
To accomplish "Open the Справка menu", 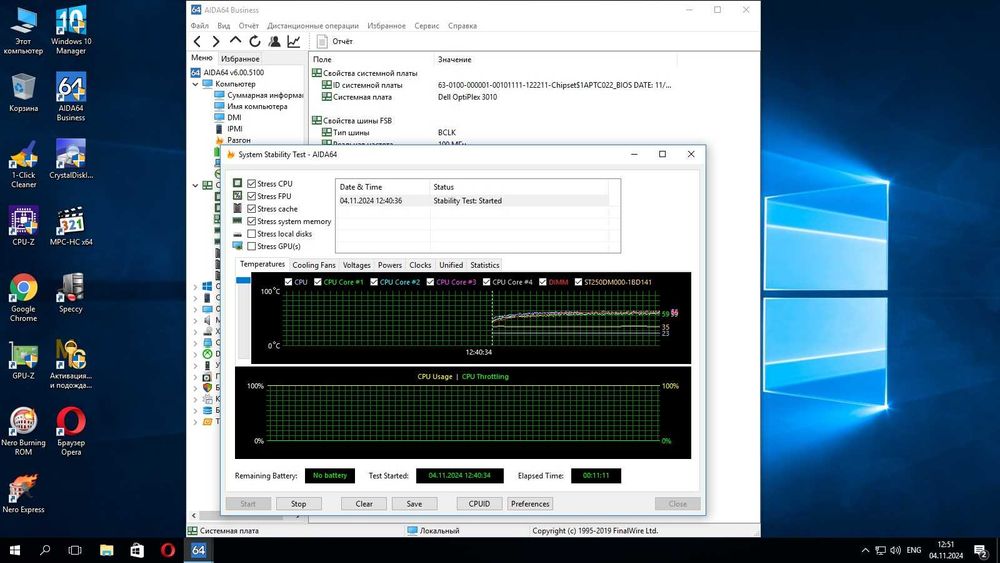I will (462, 26).
